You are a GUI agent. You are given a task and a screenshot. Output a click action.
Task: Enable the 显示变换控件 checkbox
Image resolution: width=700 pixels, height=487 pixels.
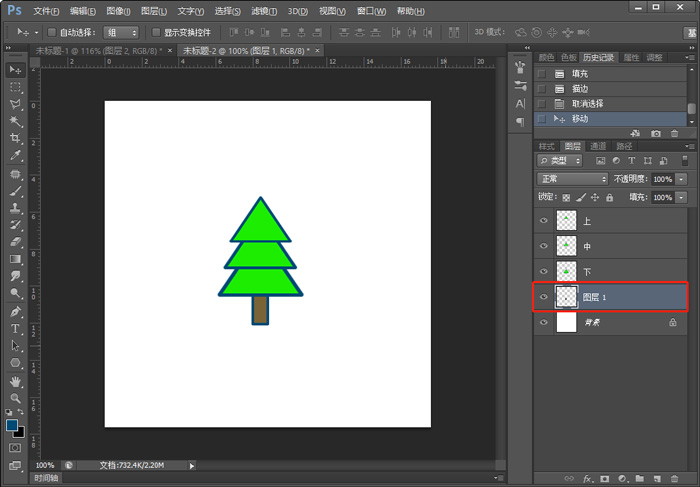click(156, 32)
